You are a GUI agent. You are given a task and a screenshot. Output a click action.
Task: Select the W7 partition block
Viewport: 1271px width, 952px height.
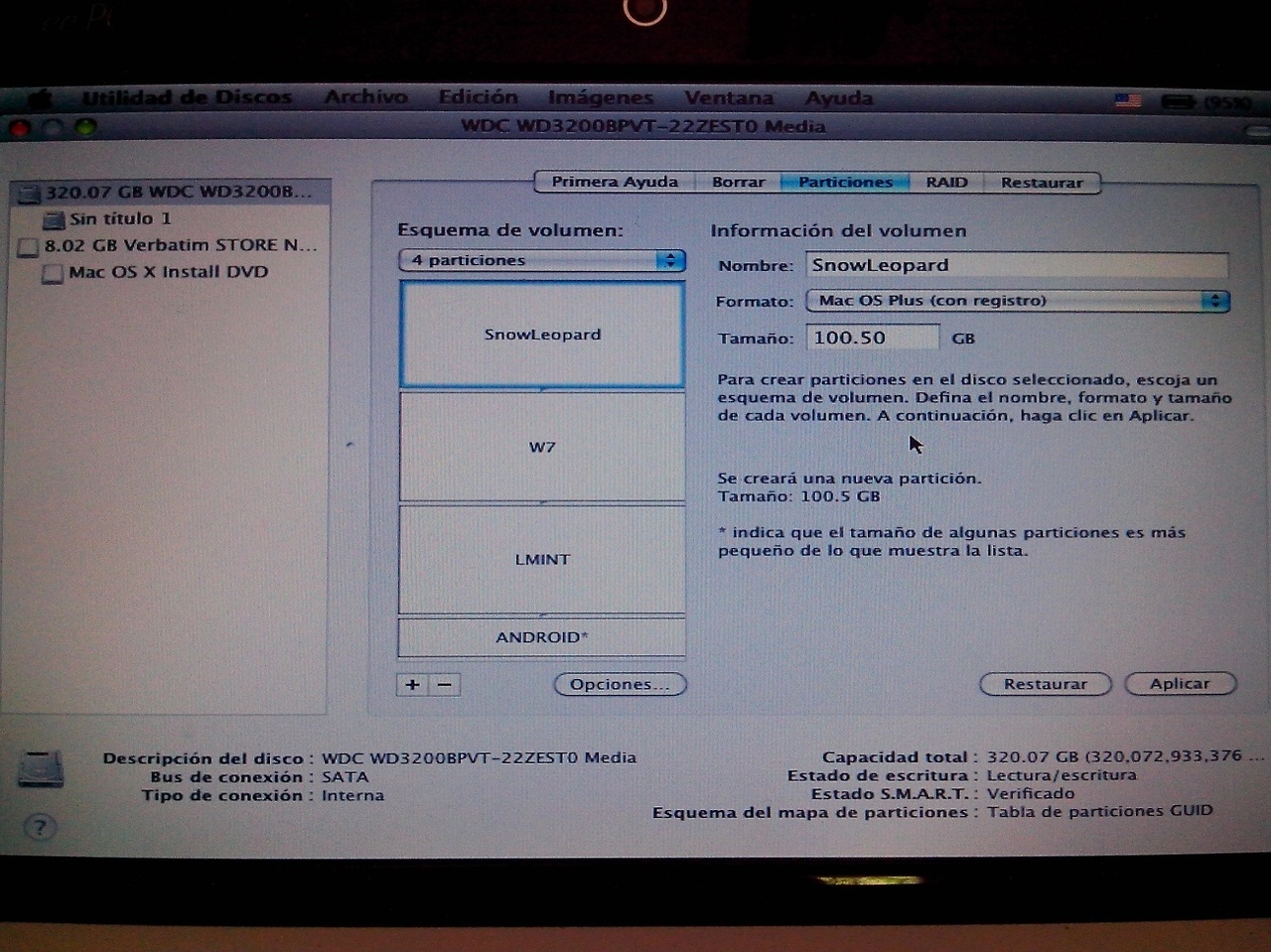[x=542, y=447]
